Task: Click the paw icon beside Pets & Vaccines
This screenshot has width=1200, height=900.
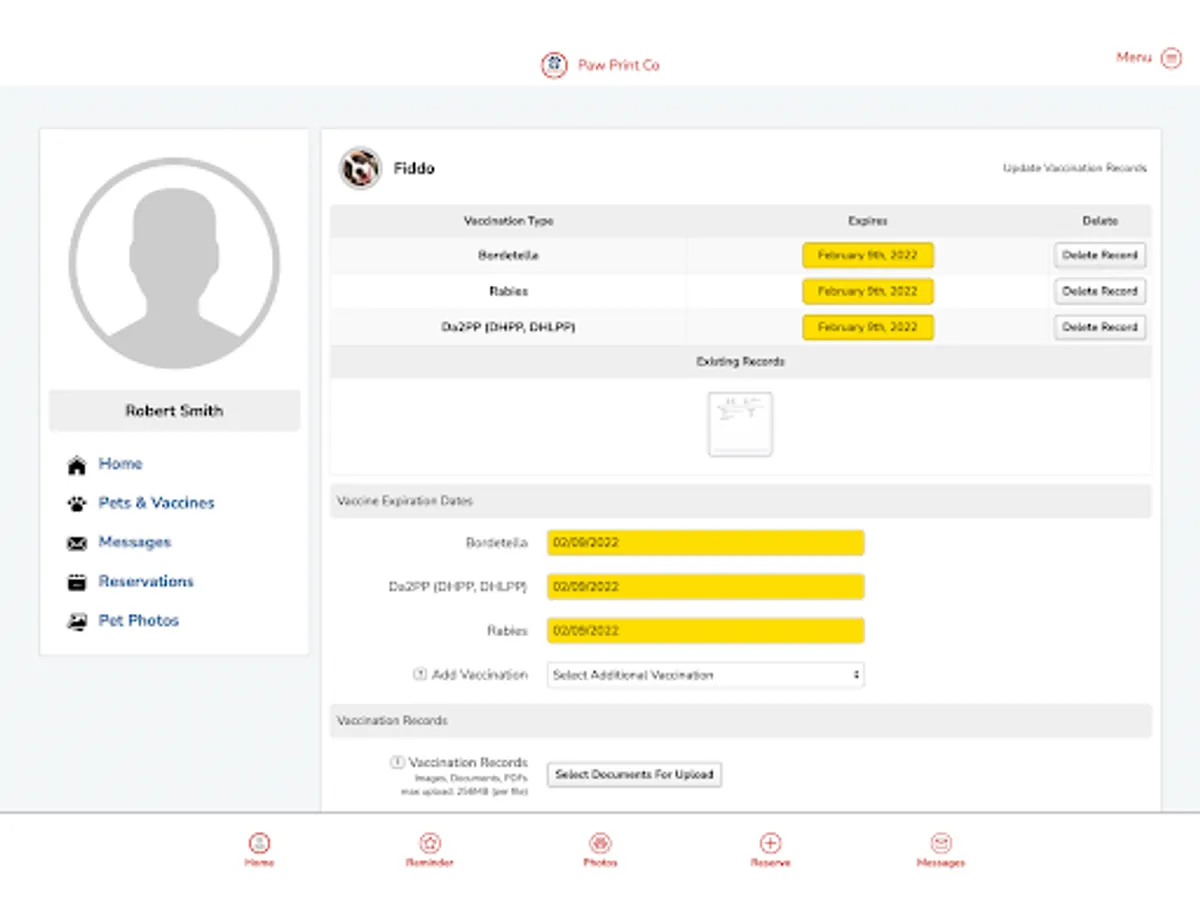Action: (76, 503)
